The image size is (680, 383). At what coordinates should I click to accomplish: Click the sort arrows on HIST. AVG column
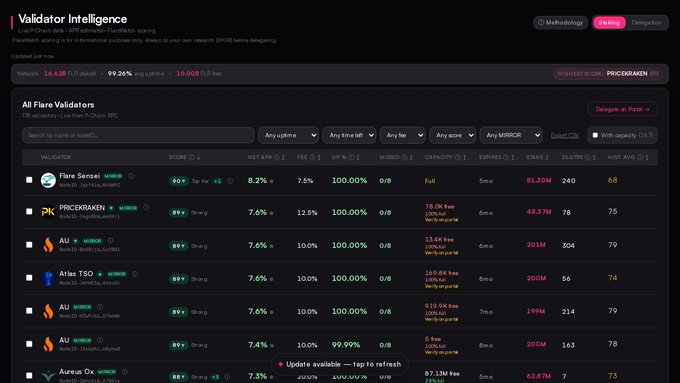pos(647,157)
